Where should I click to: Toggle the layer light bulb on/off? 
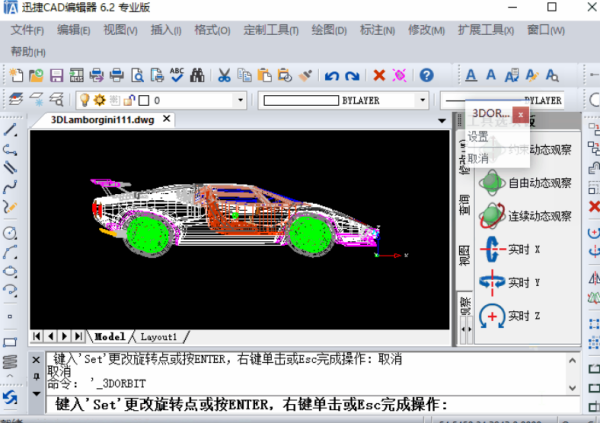click(x=86, y=100)
